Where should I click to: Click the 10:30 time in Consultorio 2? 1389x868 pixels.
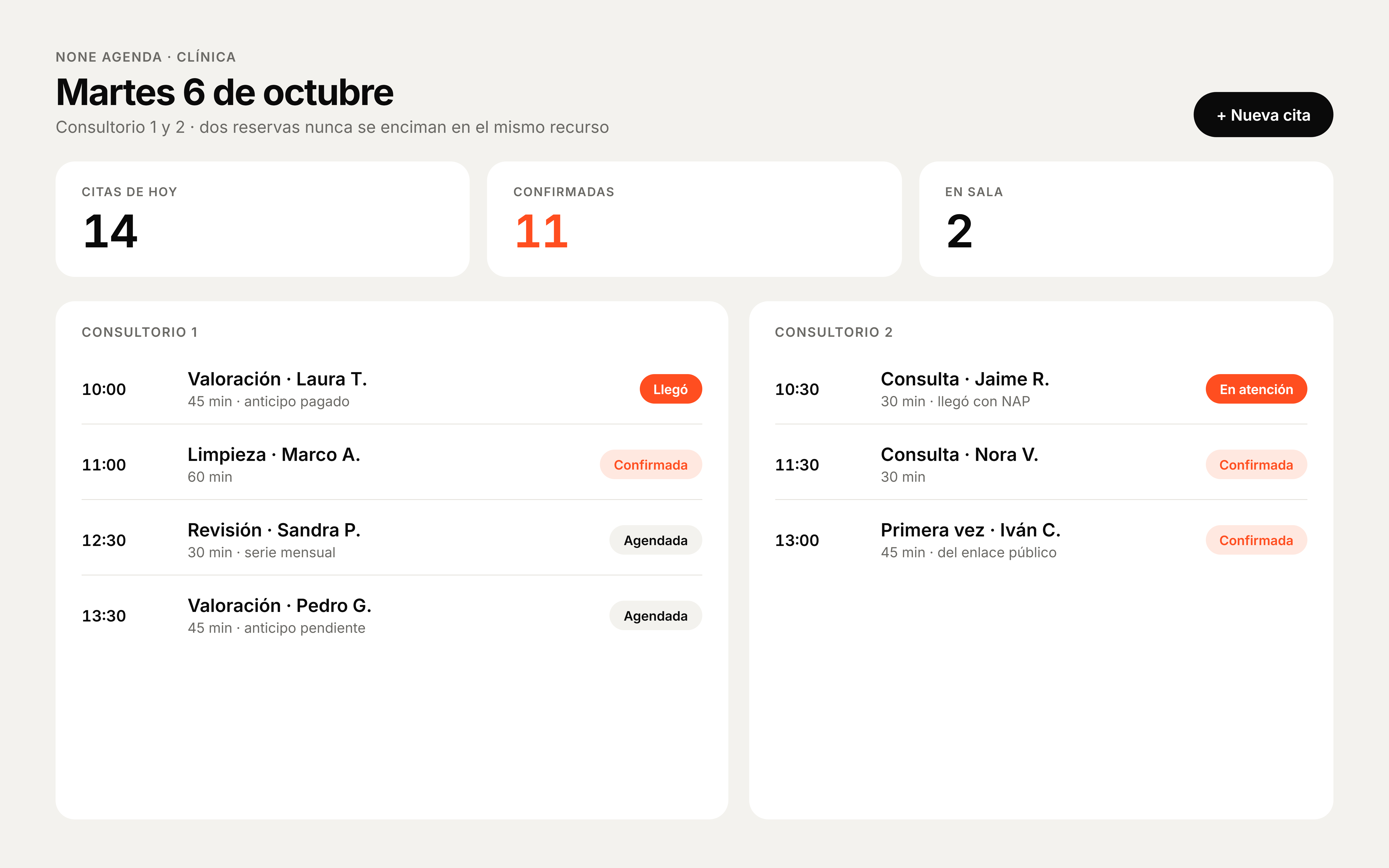[797, 389]
